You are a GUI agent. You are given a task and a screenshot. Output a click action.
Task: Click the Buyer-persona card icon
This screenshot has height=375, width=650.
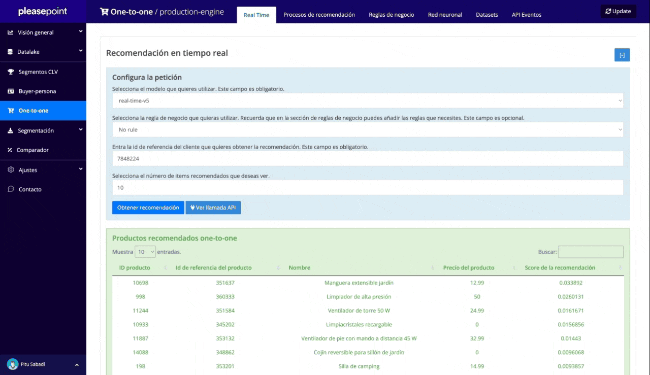click(x=11, y=91)
